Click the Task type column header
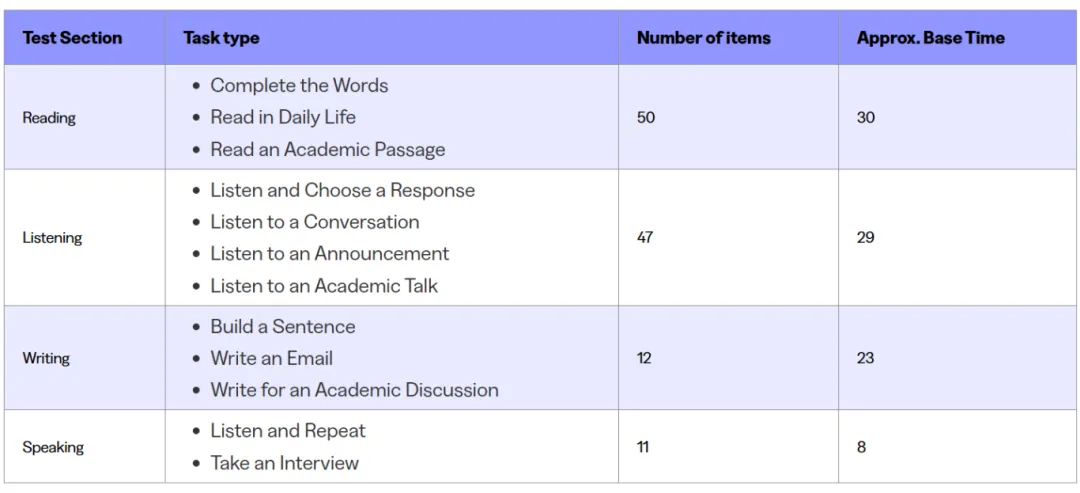 221,38
